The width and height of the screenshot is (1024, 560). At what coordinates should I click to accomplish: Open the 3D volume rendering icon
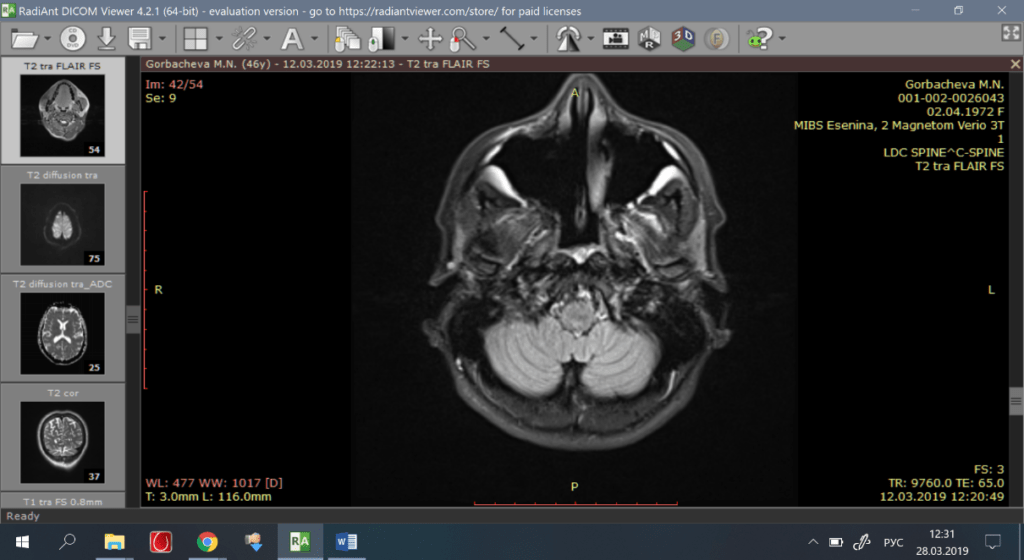pyautogui.click(x=683, y=39)
